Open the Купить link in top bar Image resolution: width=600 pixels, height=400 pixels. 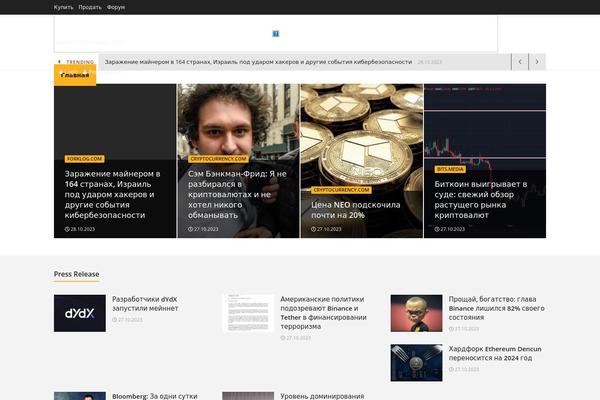coord(63,7)
